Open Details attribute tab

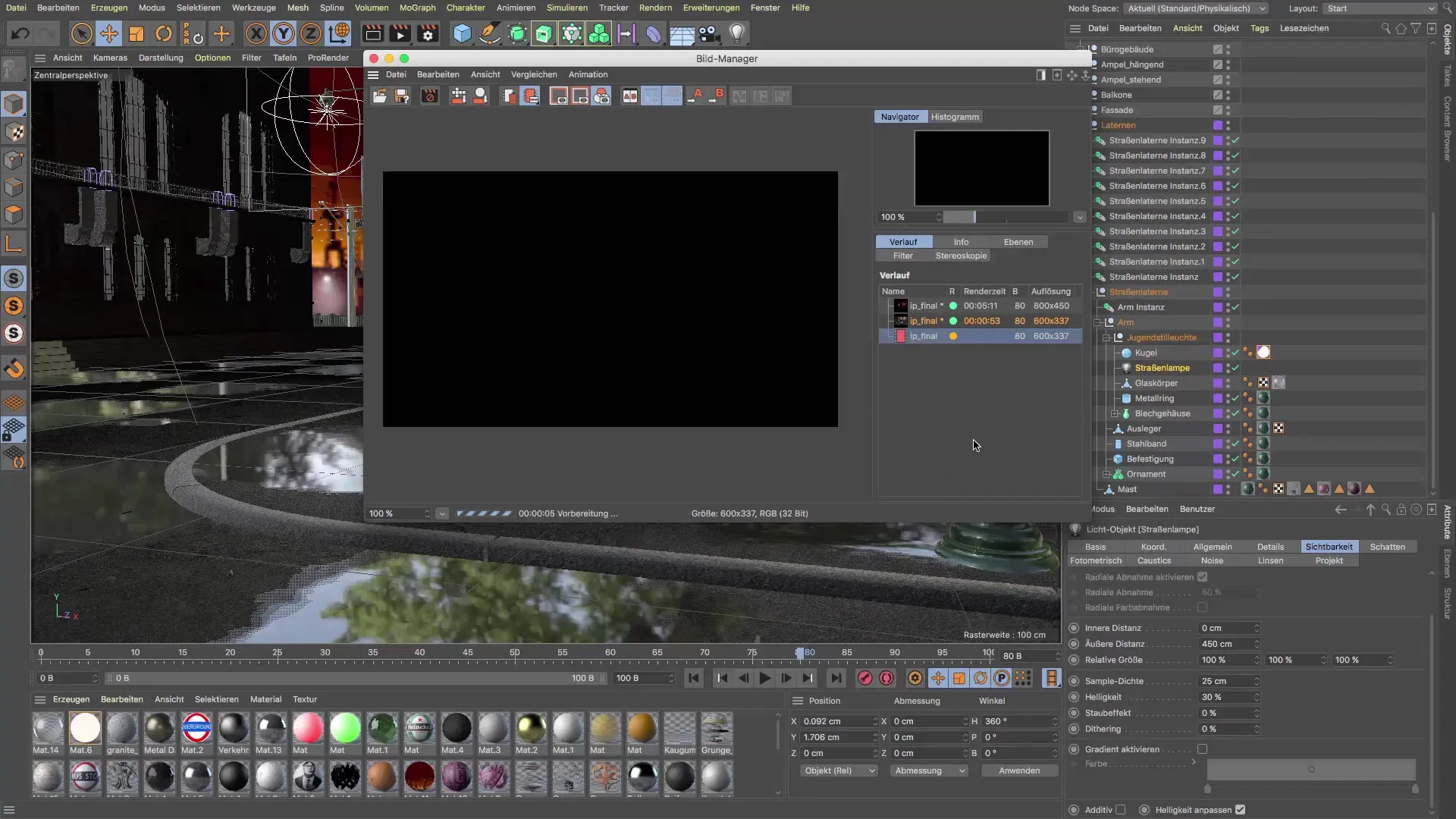pos(1270,547)
